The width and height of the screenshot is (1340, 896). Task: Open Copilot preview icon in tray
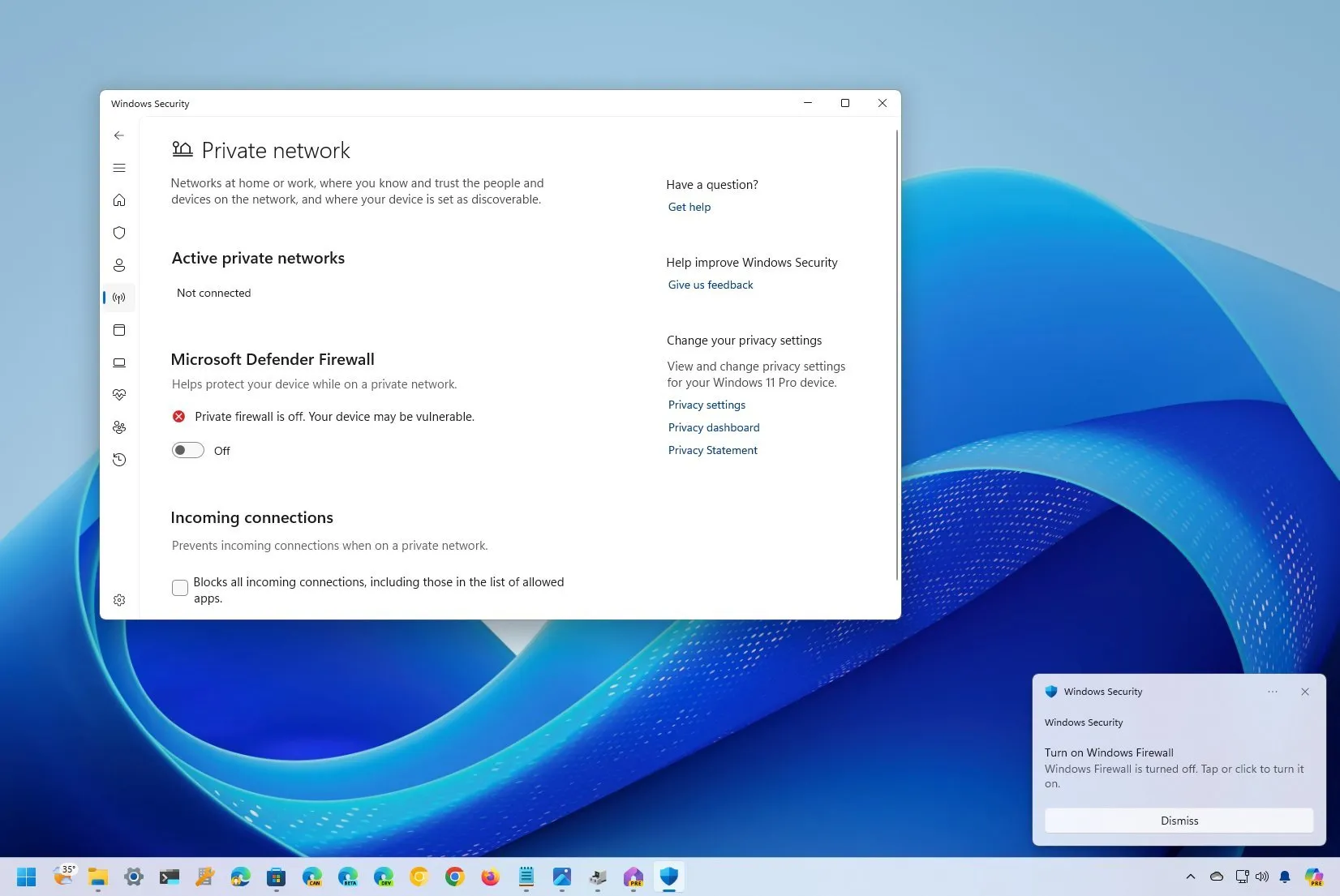[1314, 877]
